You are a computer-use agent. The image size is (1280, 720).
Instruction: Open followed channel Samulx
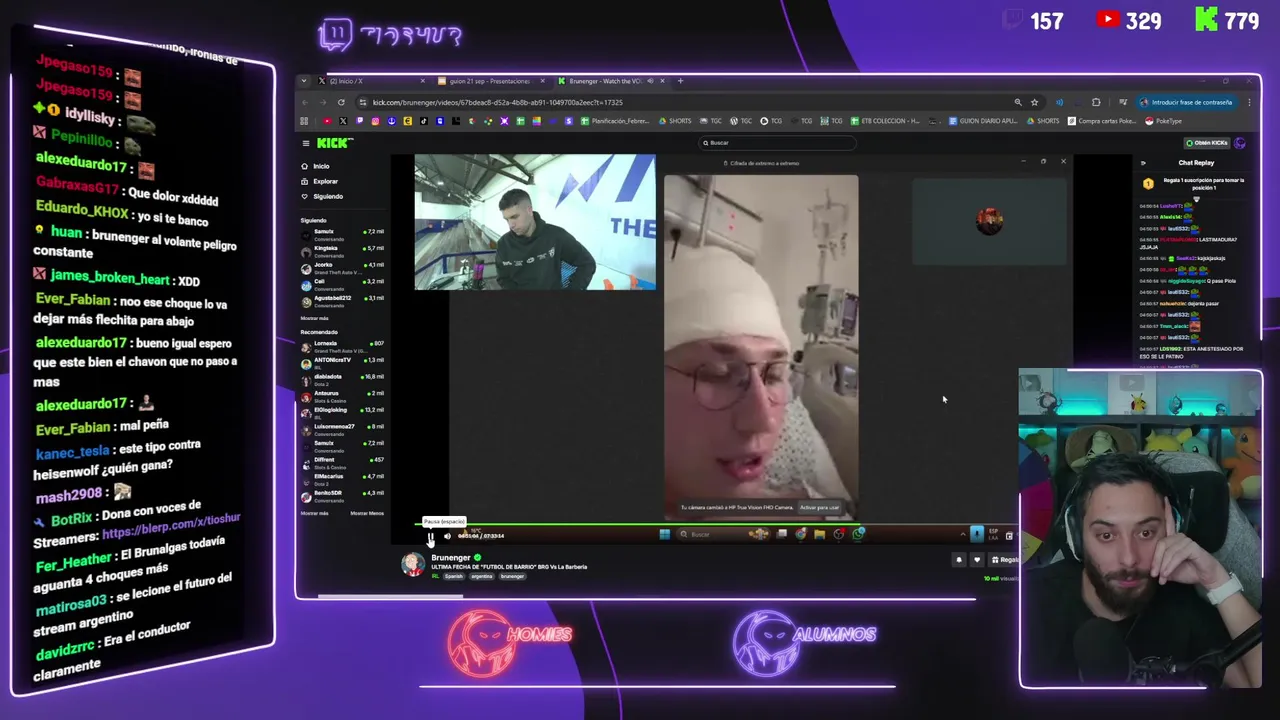click(x=343, y=235)
